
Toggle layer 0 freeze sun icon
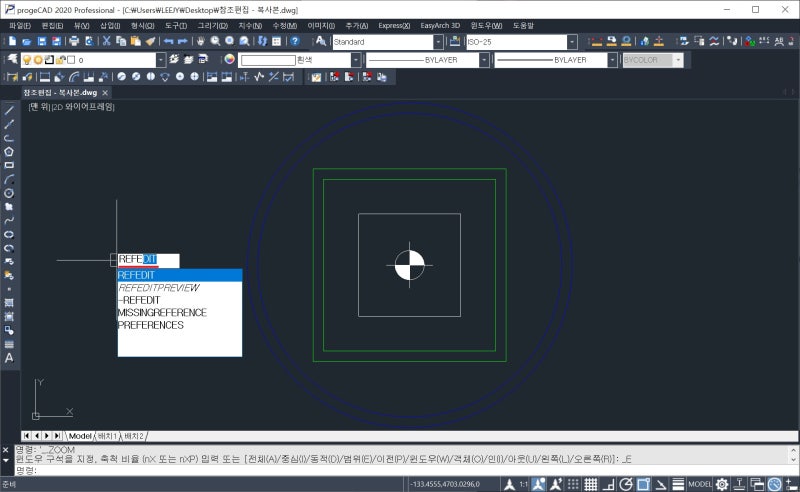(38, 60)
